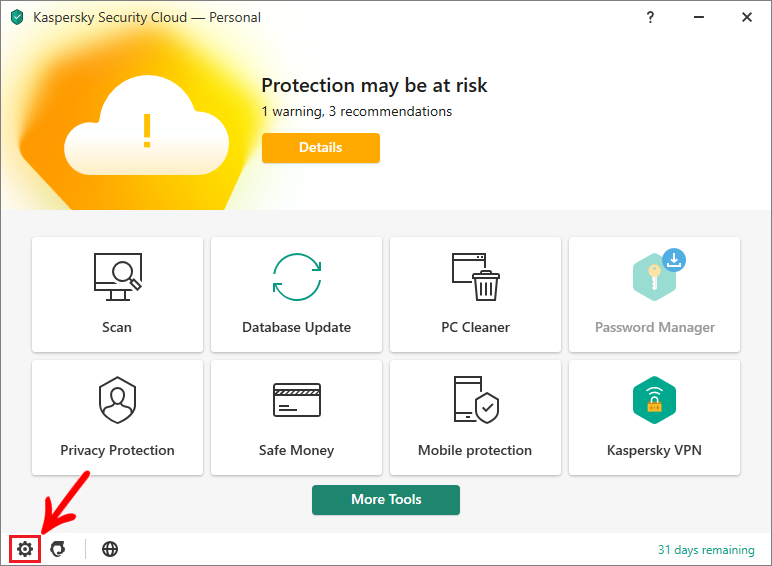Open the globe My Kaspersky icon
The width and height of the screenshot is (772, 566).
click(110, 549)
